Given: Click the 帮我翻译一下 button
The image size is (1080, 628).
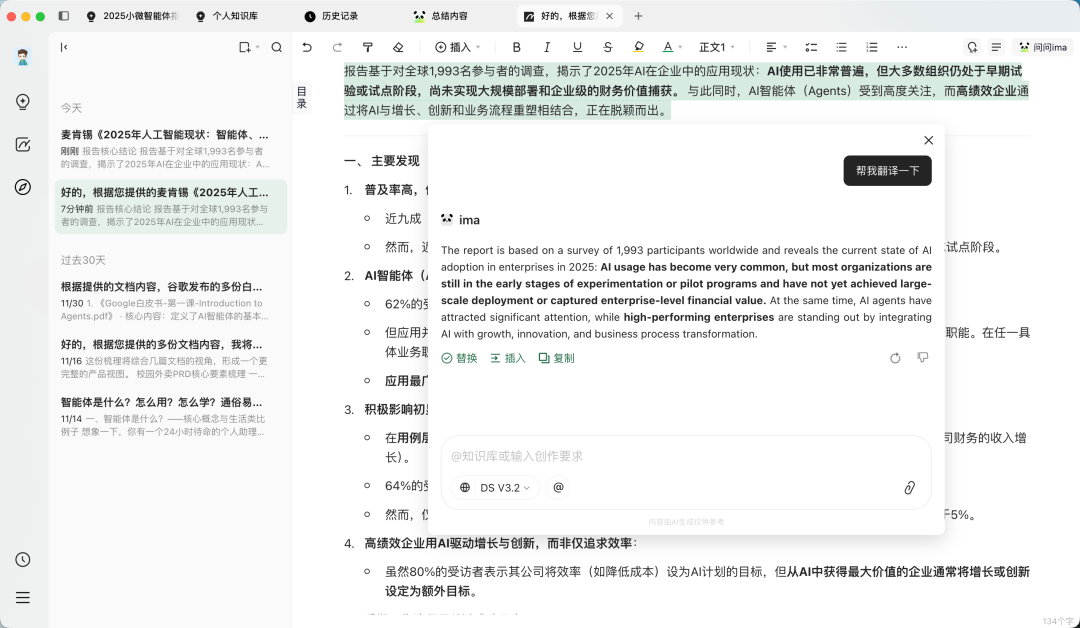Looking at the screenshot, I should 886,171.
